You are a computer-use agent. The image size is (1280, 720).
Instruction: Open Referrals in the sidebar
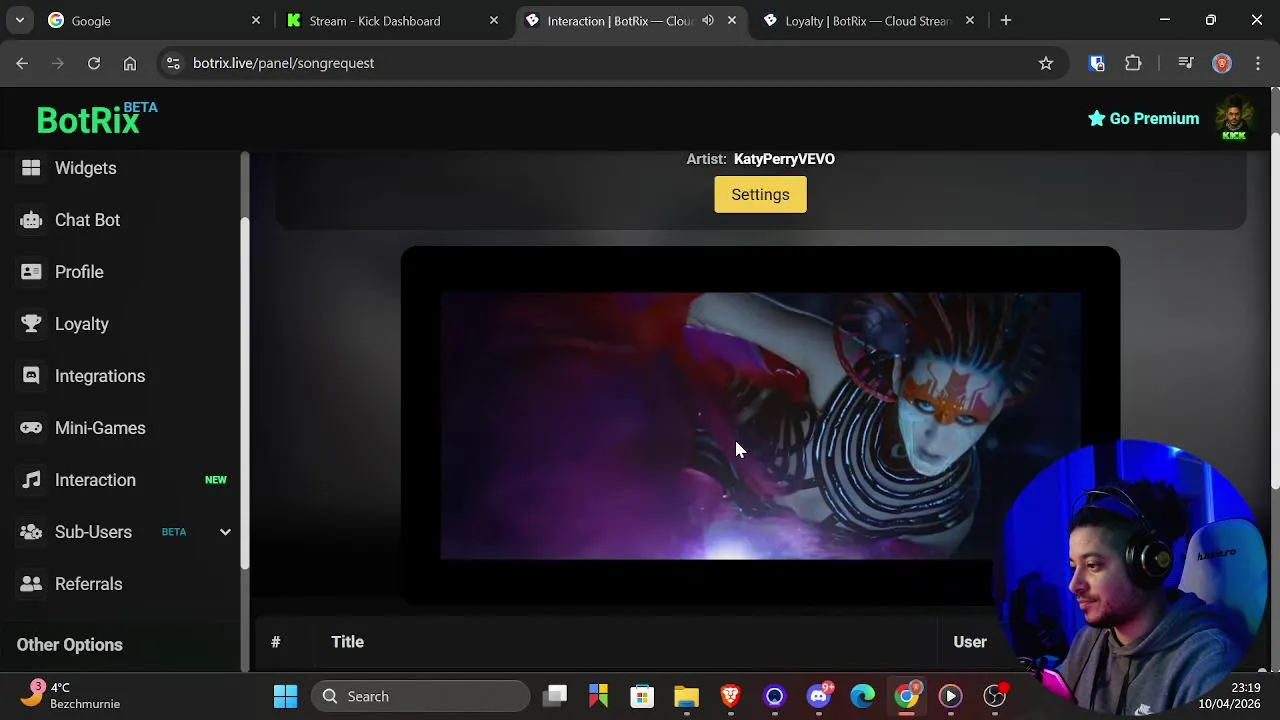[88, 584]
